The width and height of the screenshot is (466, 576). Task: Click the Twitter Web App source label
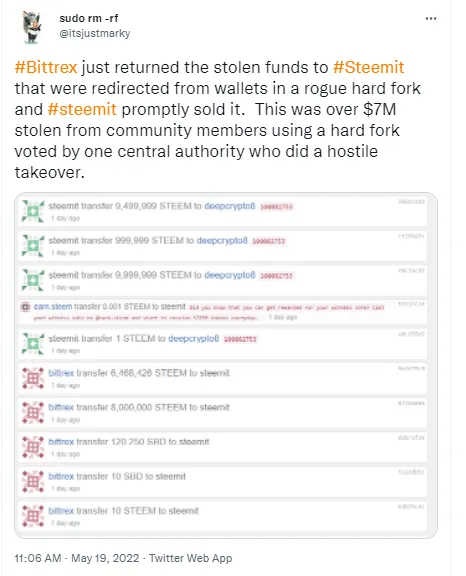point(191,558)
